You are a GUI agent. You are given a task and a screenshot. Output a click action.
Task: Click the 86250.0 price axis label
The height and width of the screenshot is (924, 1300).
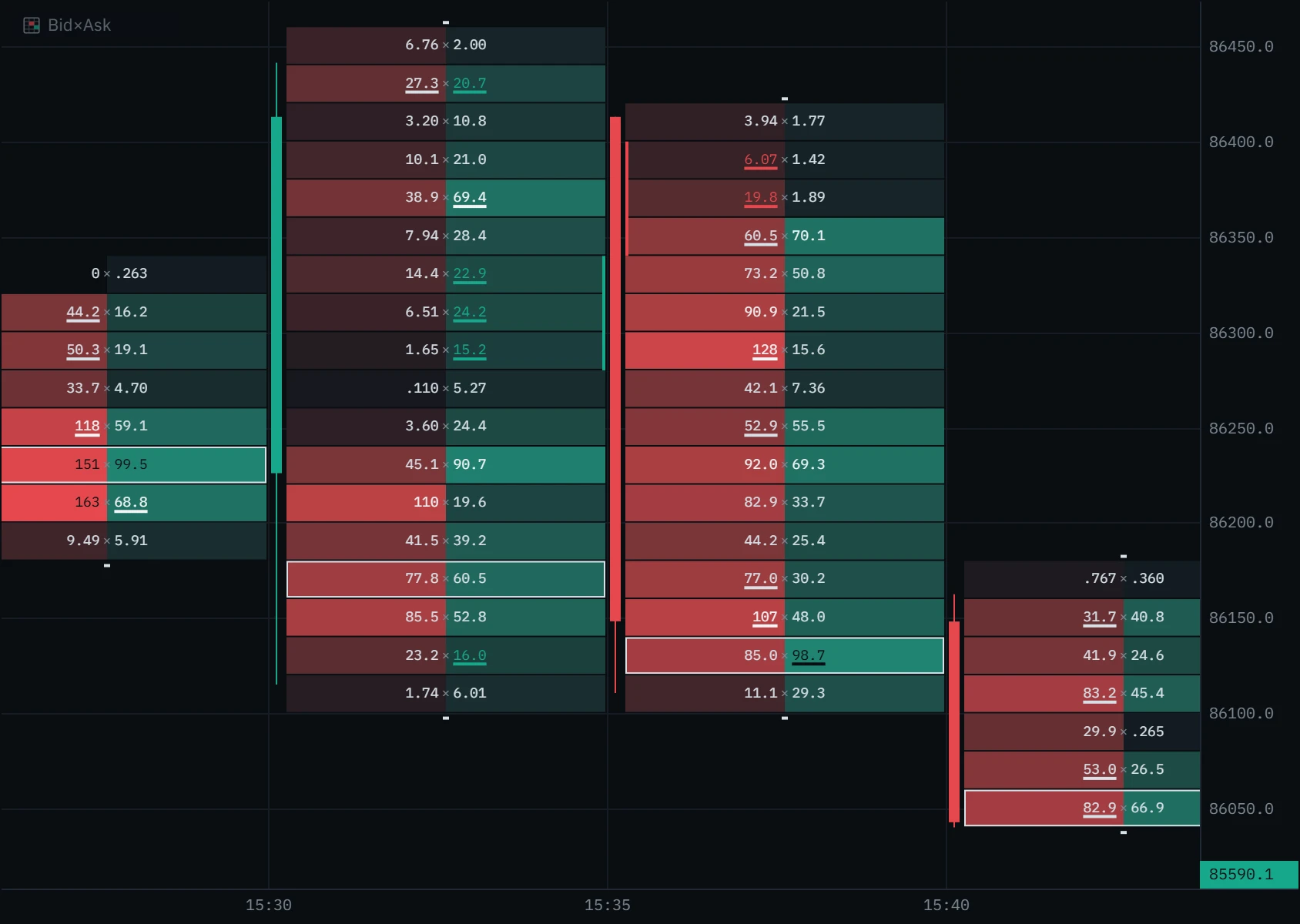pyautogui.click(x=1241, y=429)
